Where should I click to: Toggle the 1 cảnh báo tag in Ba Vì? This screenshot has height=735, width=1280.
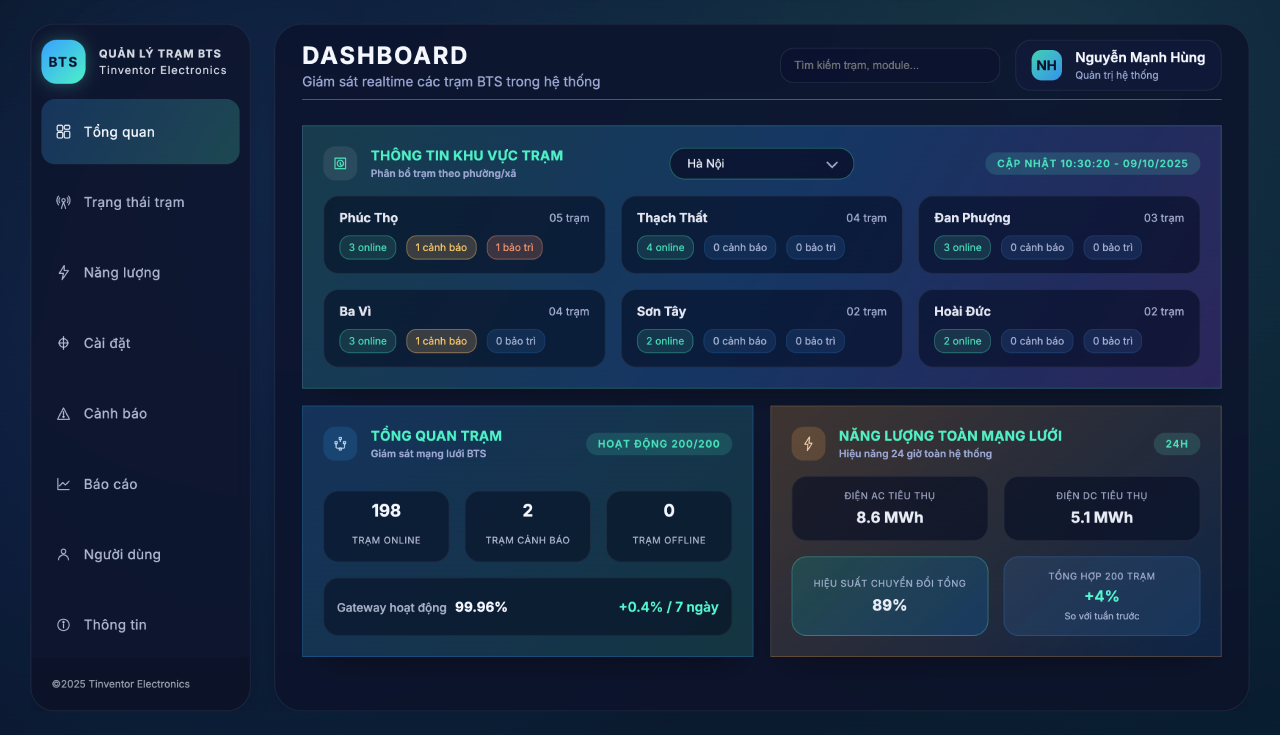point(441,341)
